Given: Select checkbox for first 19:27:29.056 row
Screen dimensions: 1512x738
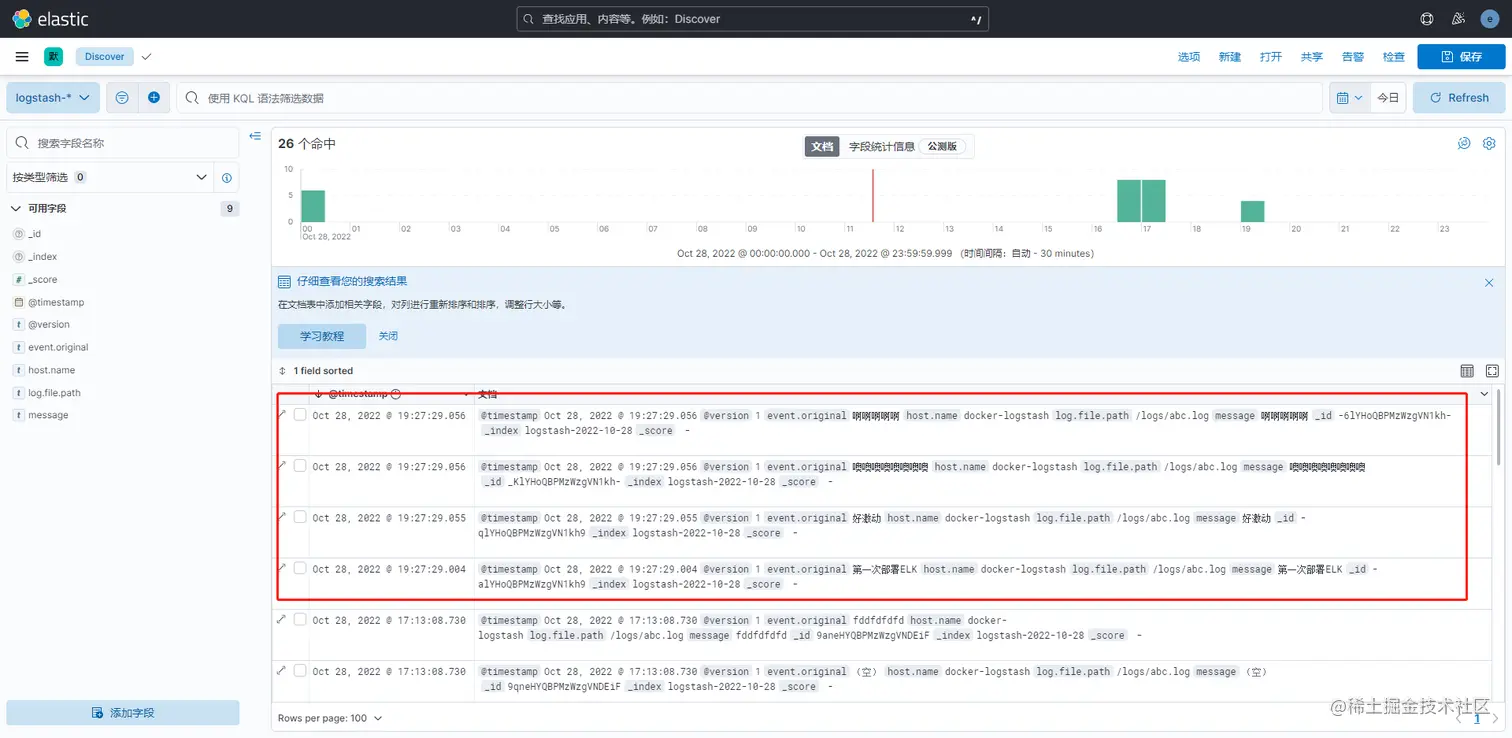Looking at the screenshot, I should point(300,414).
